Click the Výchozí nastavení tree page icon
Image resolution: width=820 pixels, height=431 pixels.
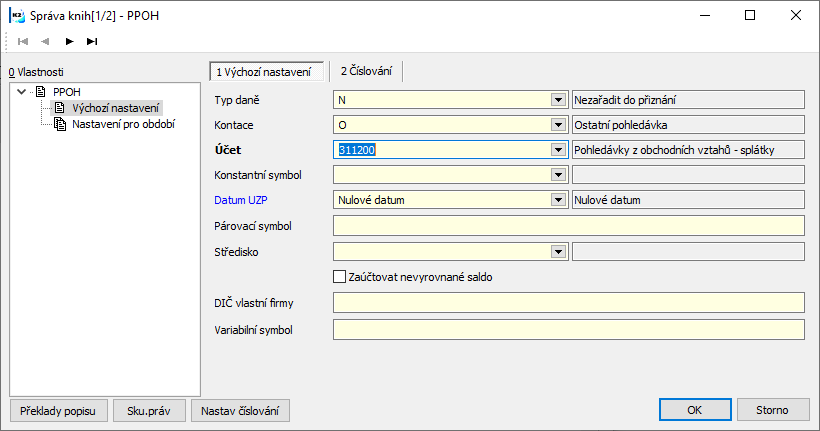(x=60, y=108)
